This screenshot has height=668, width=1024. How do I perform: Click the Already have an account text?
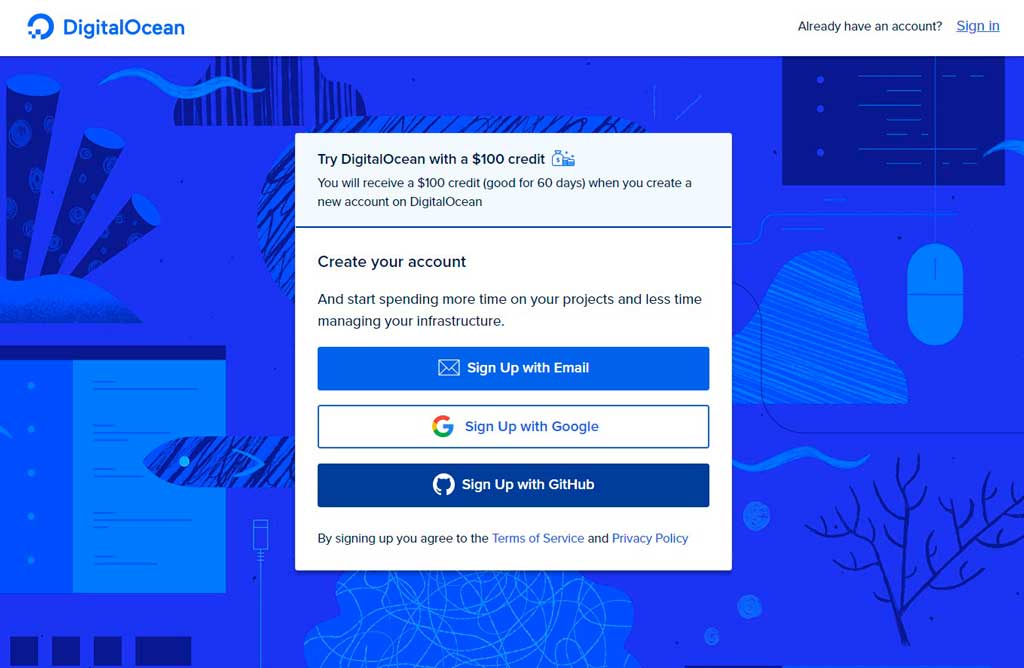[x=870, y=26]
